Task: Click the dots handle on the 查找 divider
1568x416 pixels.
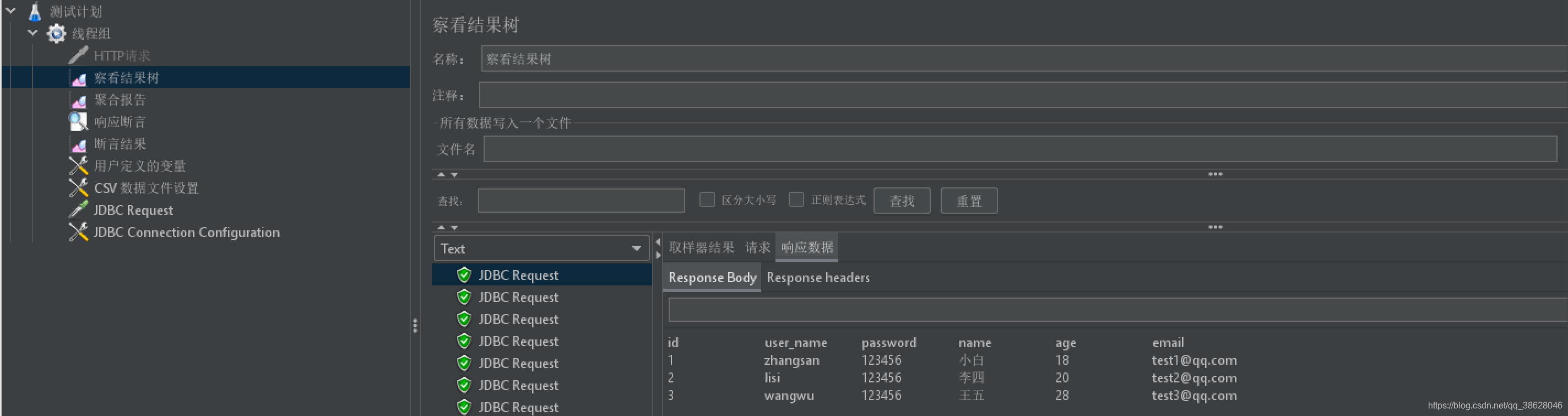Action: [x=1215, y=174]
